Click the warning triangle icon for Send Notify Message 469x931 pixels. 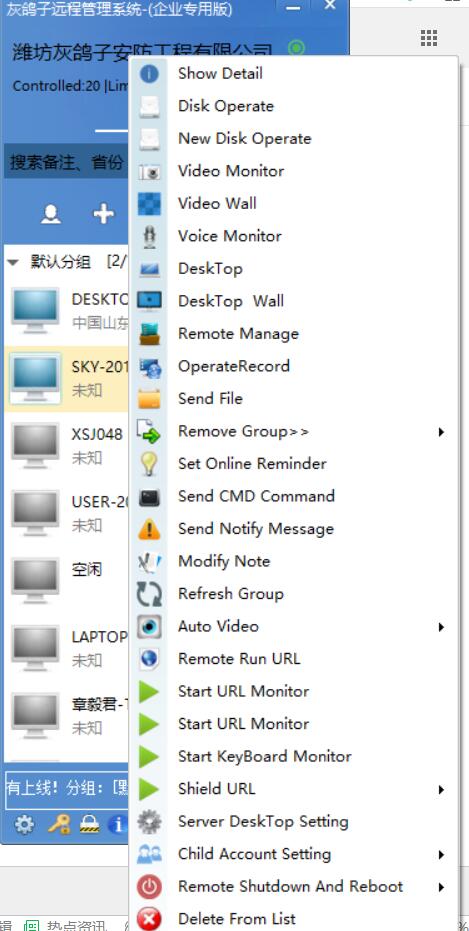click(149, 529)
